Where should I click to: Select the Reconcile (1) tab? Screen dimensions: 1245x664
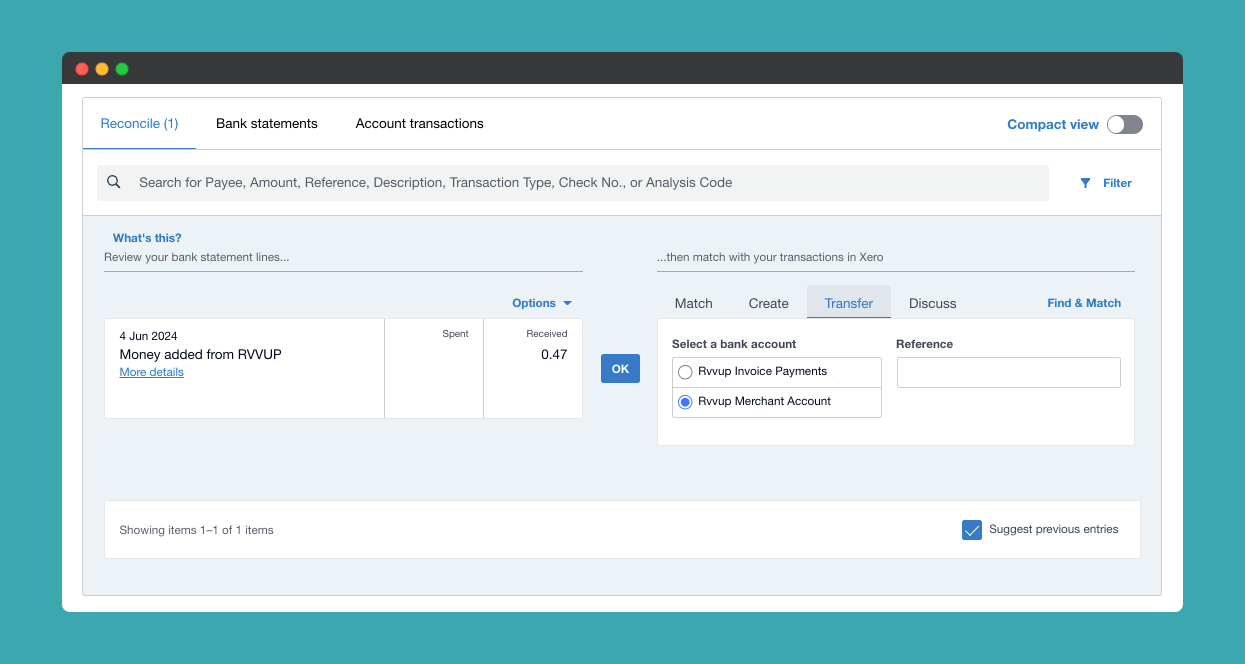pyautogui.click(x=139, y=124)
